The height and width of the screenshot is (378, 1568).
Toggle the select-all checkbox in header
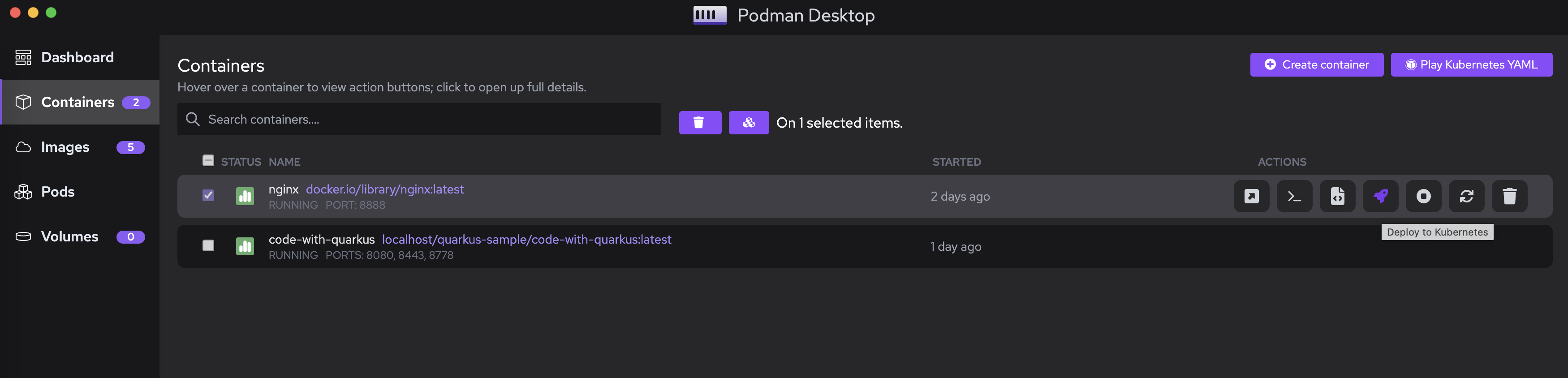coord(208,161)
